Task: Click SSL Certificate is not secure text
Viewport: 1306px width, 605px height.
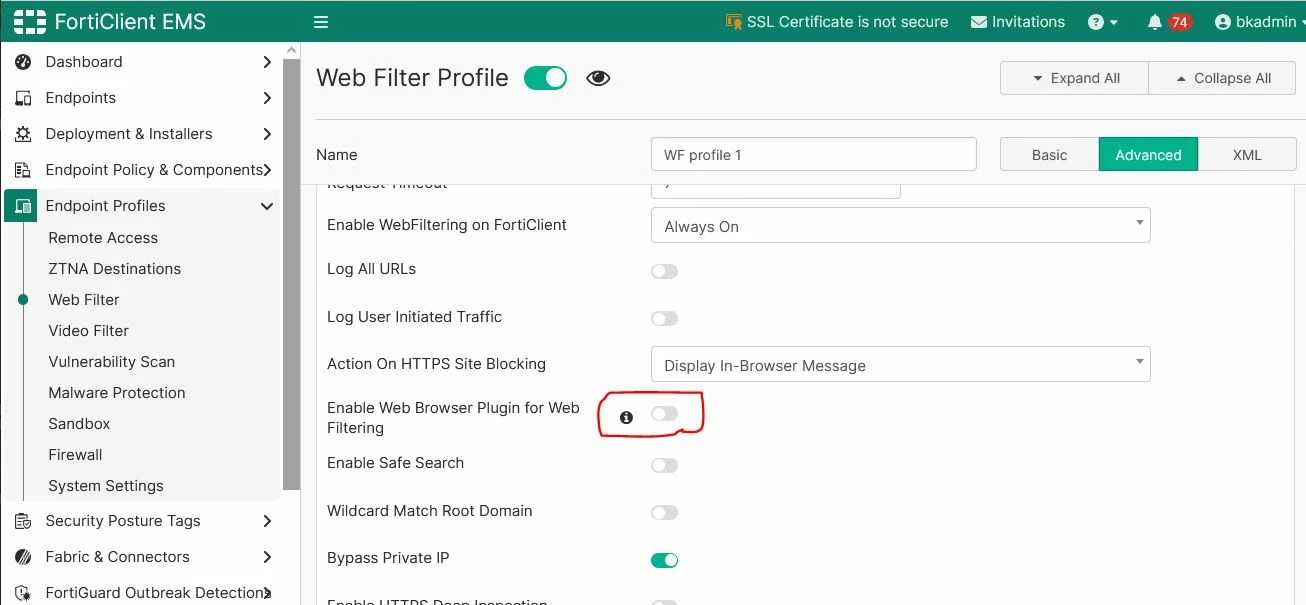Action: click(847, 22)
